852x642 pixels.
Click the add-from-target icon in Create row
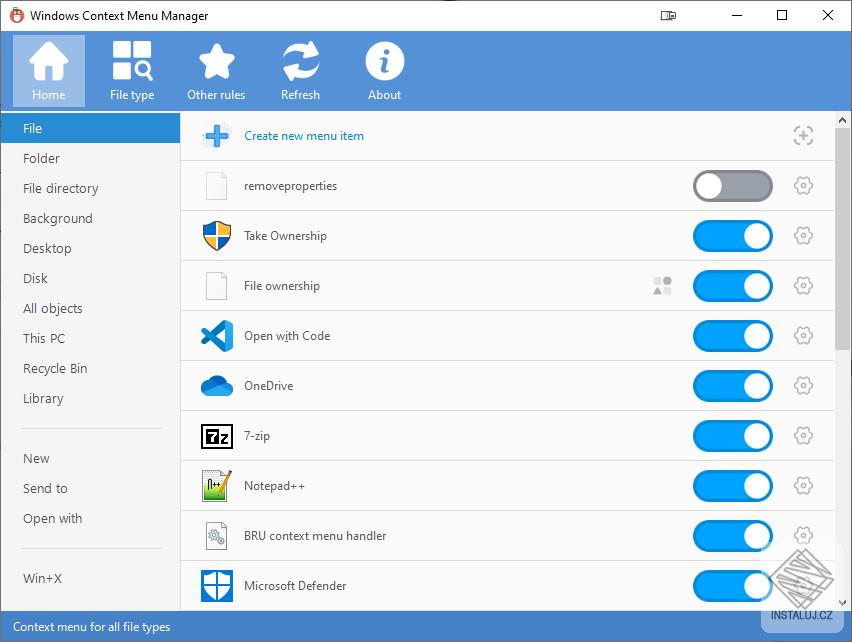tap(803, 136)
